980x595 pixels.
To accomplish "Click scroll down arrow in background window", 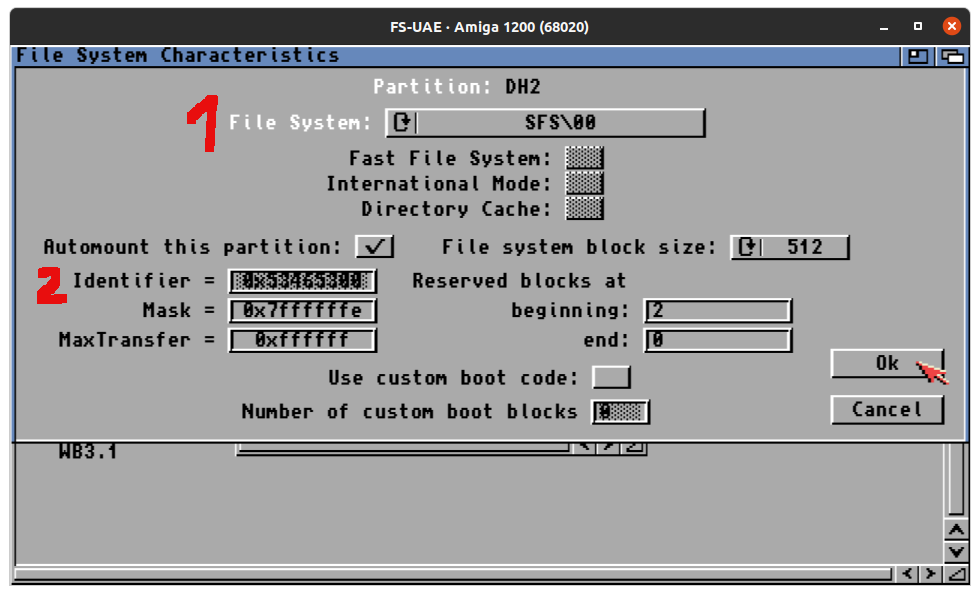I will 956,552.
